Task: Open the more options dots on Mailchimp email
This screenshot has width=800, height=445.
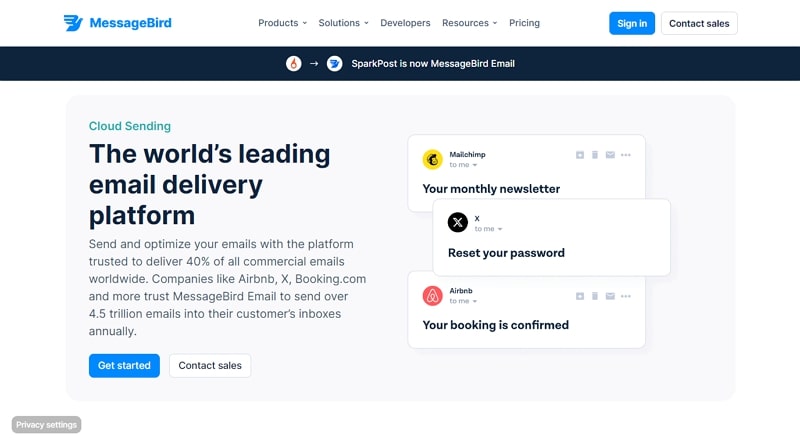Action: pos(626,155)
